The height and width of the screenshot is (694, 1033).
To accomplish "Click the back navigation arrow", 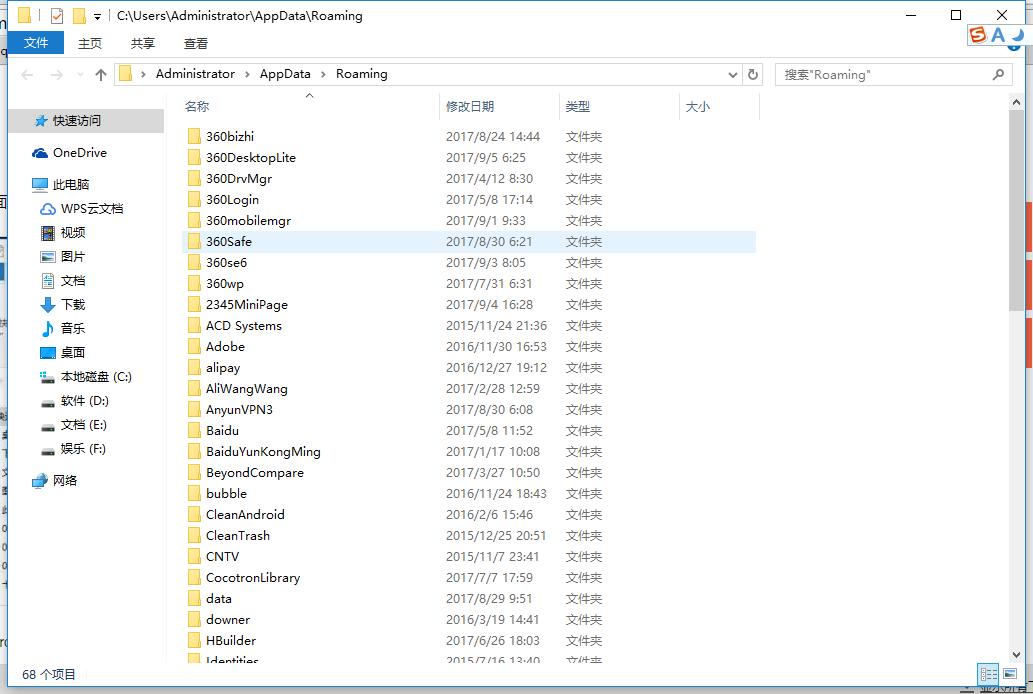I will (27, 74).
